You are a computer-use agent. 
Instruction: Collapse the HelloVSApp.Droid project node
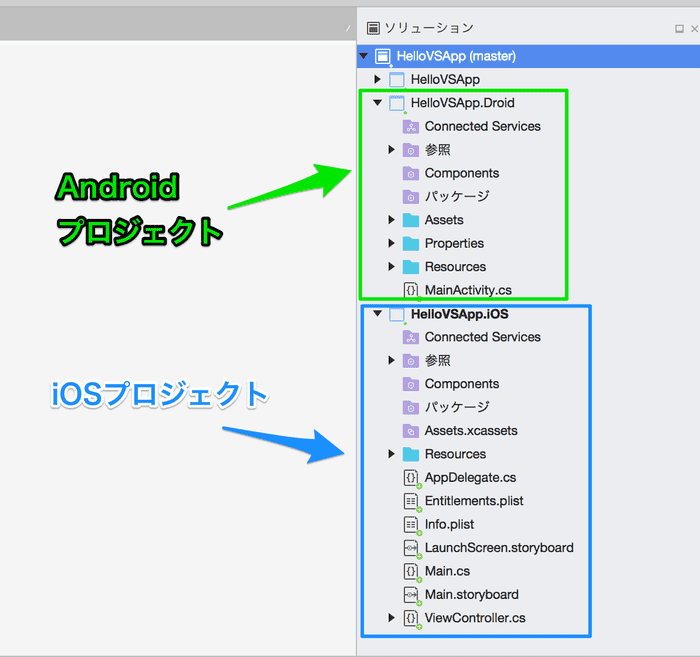[x=377, y=103]
